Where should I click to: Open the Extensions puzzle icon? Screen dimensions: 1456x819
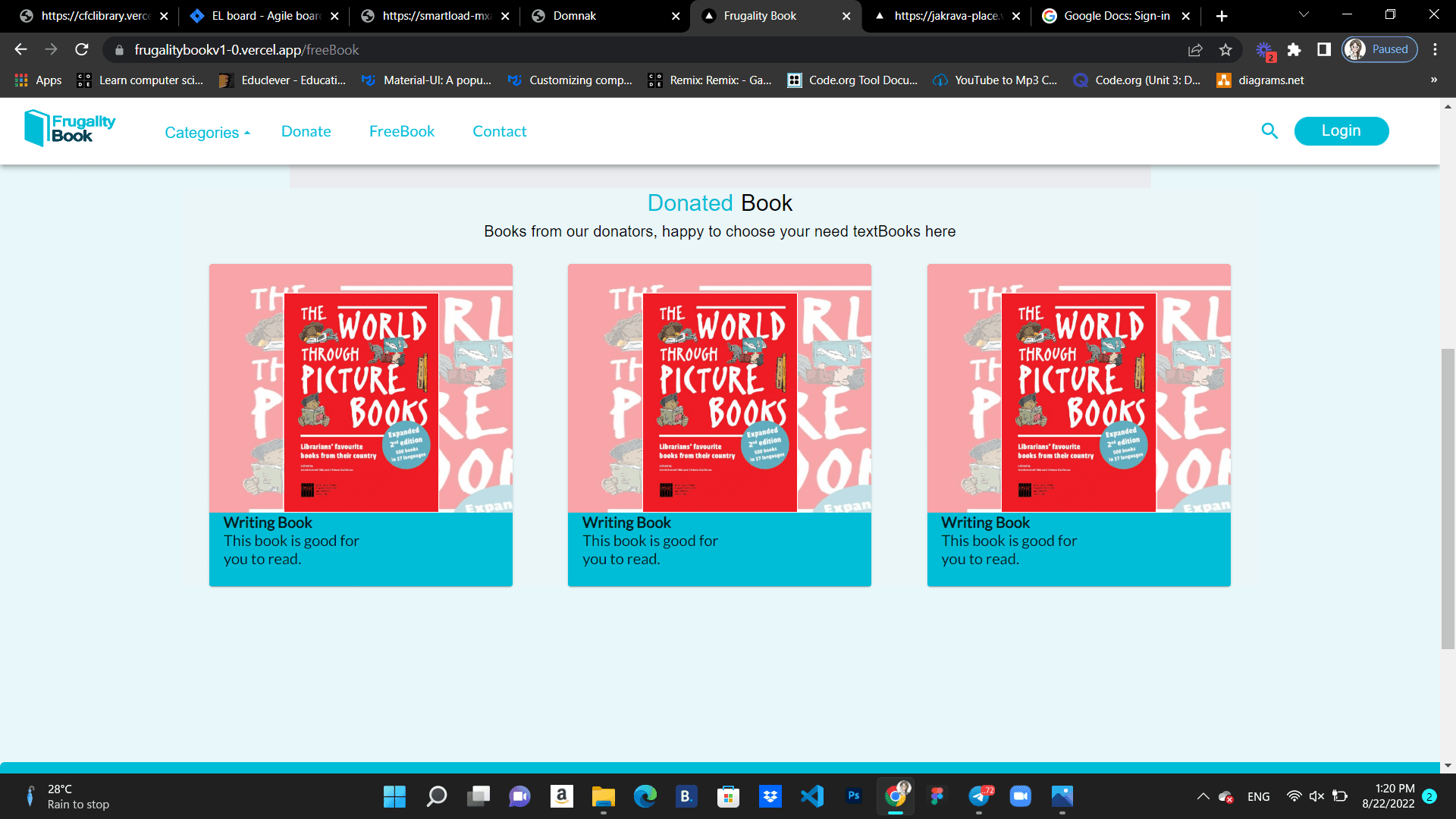click(1294, 49)
